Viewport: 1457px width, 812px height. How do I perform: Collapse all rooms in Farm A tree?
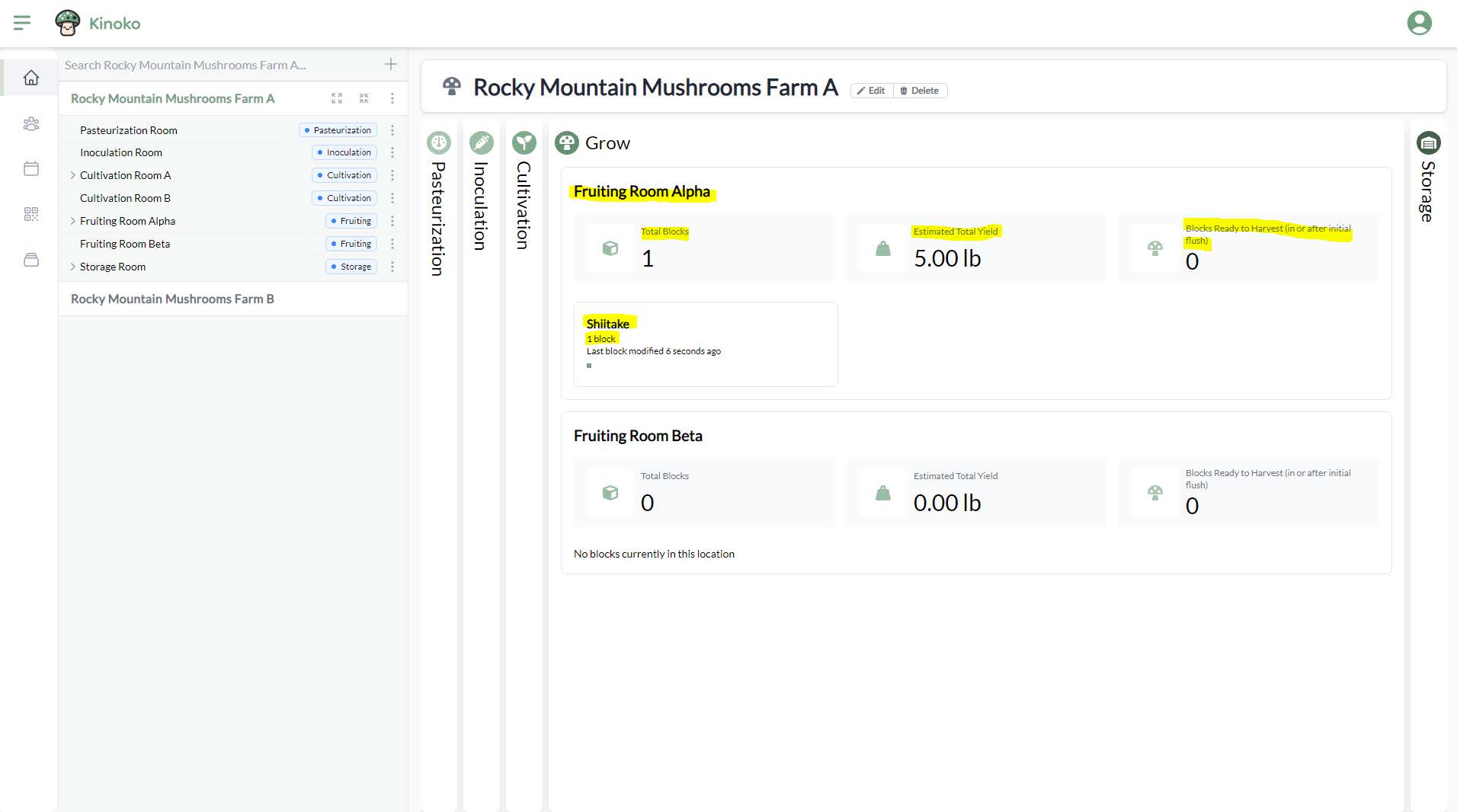[x=364, y=98]
